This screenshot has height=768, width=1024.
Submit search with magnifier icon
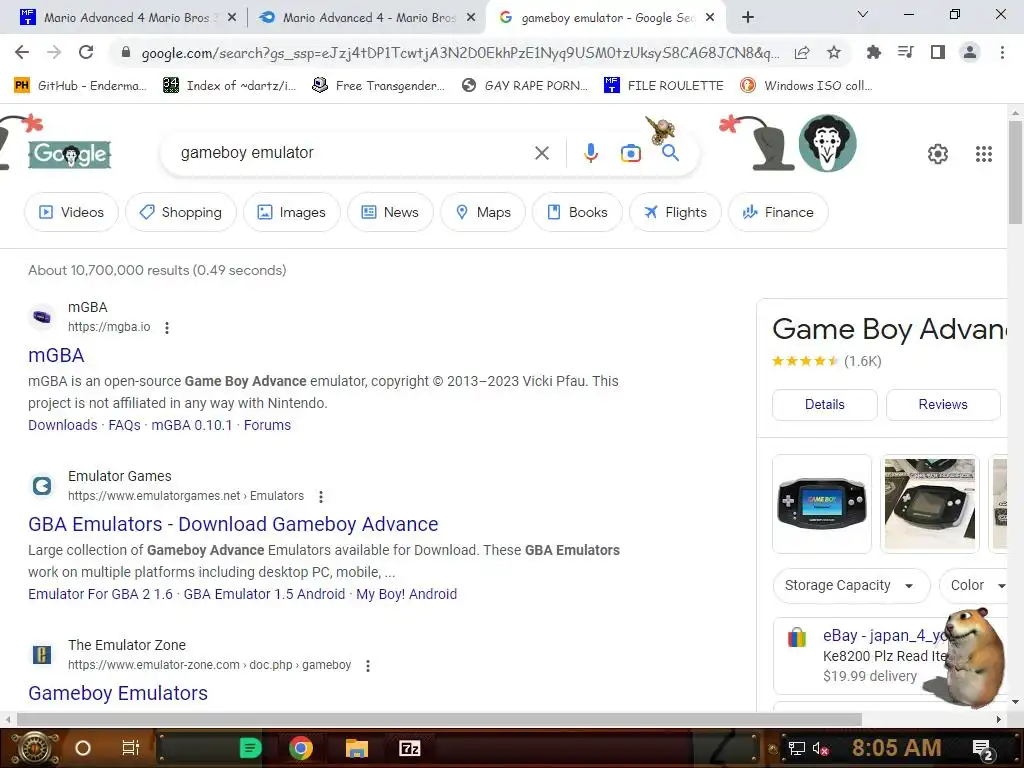(670, 153)
